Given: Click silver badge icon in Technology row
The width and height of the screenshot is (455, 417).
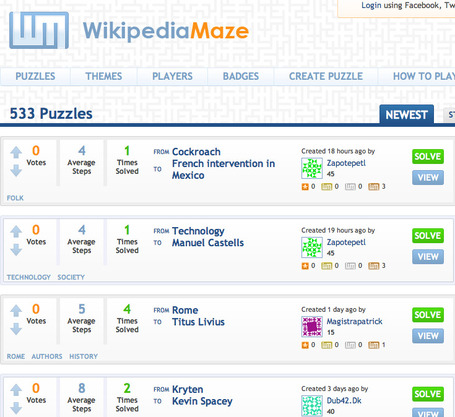Looking at the screenshot, I should point(350,266).
